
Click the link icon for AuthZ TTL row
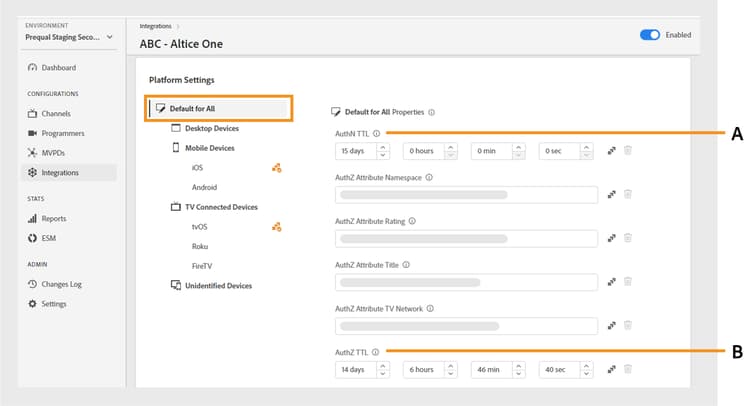click(611, 369)
